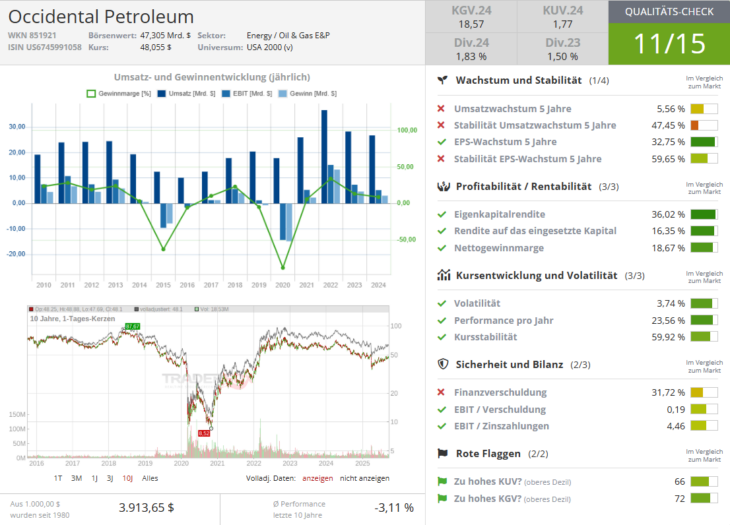Click the sector text Energy / Oil & Gas E&P
730x525 pixels.
(x=288, y=35)
